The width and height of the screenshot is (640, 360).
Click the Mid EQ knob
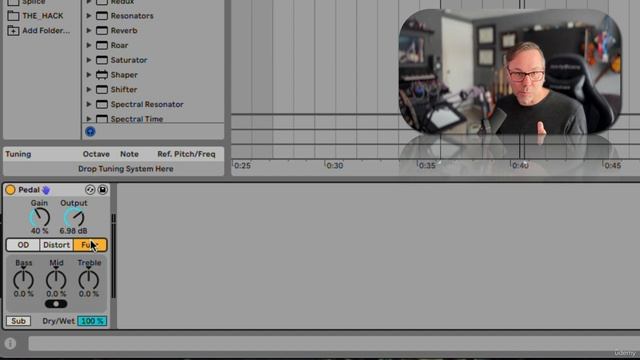pyautogui.click(x=56, y=280)
